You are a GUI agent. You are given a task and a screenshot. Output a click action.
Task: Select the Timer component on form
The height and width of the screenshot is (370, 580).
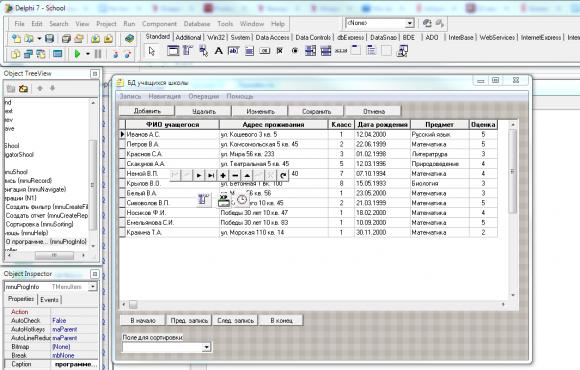coord(242,200)
